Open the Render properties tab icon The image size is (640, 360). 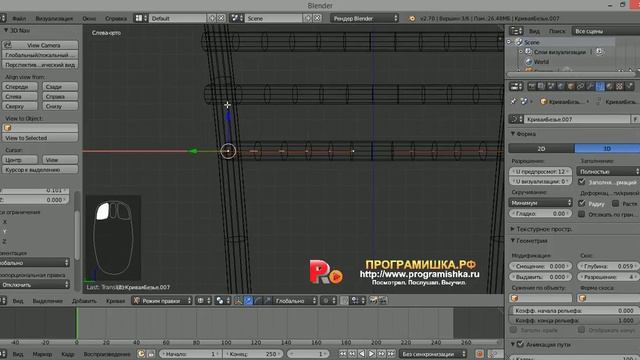pyautogui.click(x=531, y=86)
